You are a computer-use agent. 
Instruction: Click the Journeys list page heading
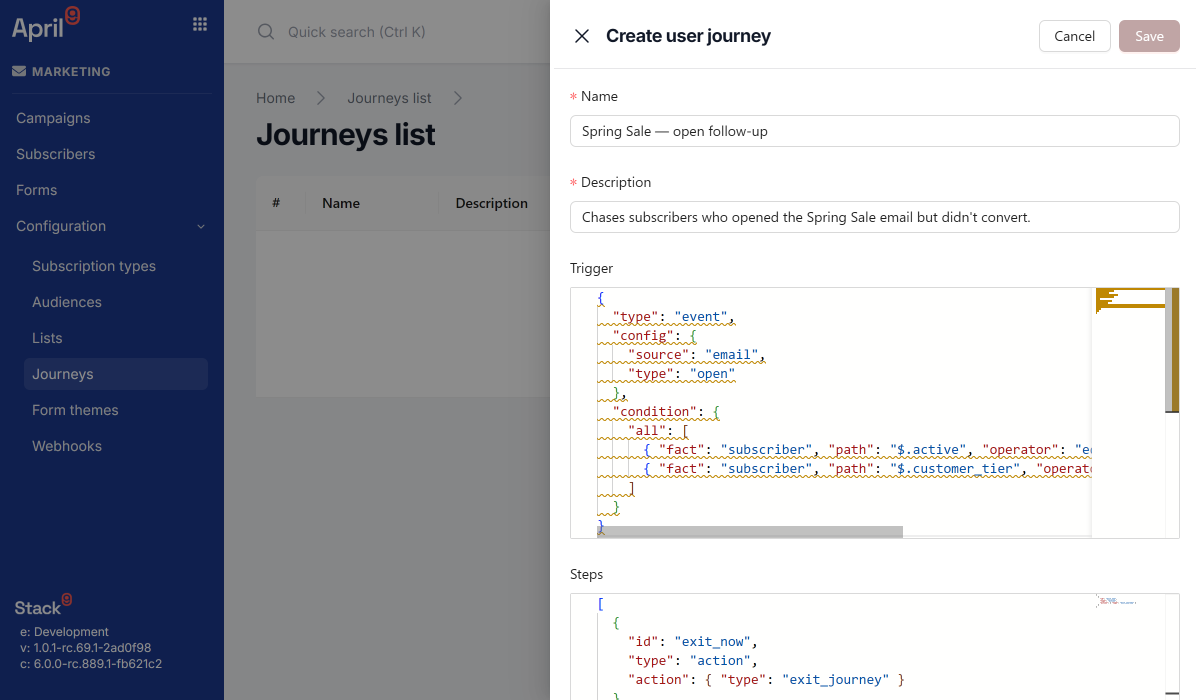346,134
